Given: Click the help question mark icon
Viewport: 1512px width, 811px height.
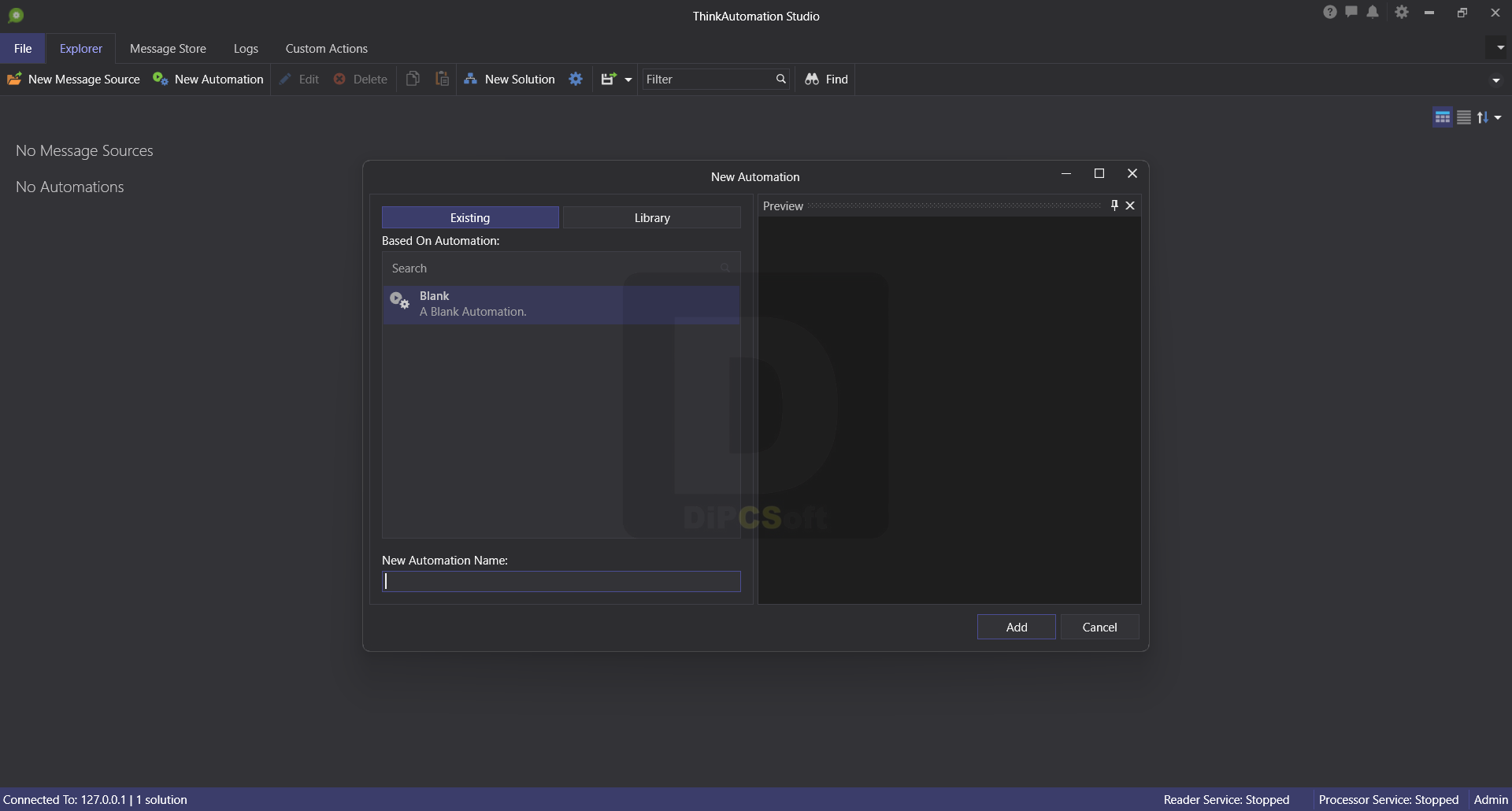Looking at the screenshot, I should coord(1330,12).
